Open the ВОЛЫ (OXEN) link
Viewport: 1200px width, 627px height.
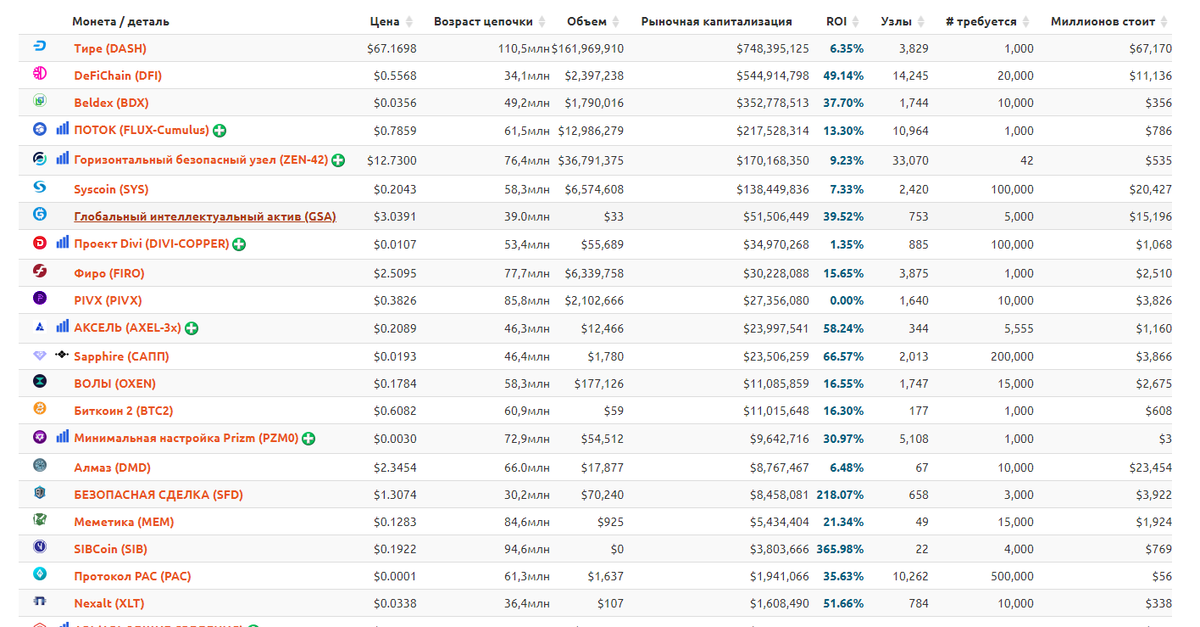pos(115,383)
